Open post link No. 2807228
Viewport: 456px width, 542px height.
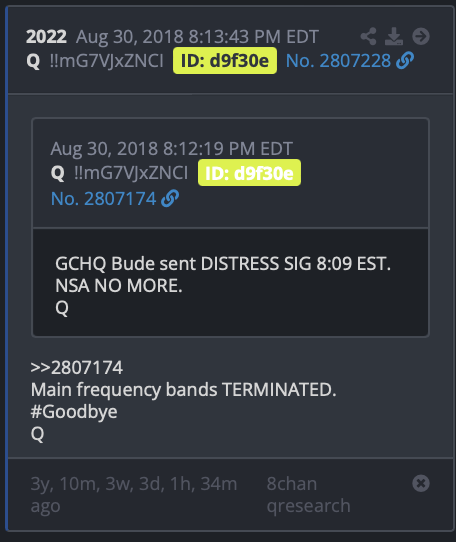tap(338, 61)
